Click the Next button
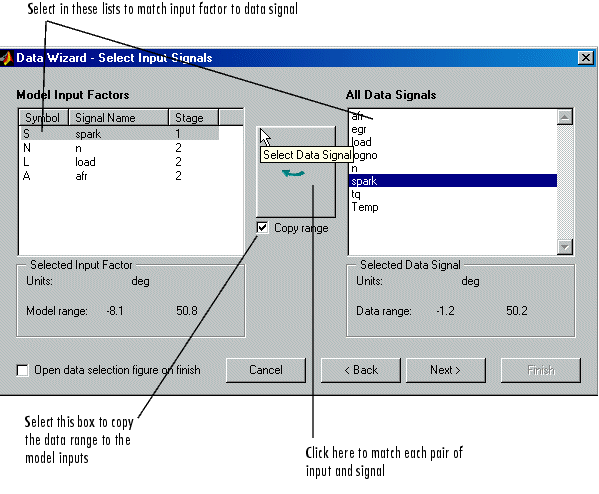 [446, 370]
